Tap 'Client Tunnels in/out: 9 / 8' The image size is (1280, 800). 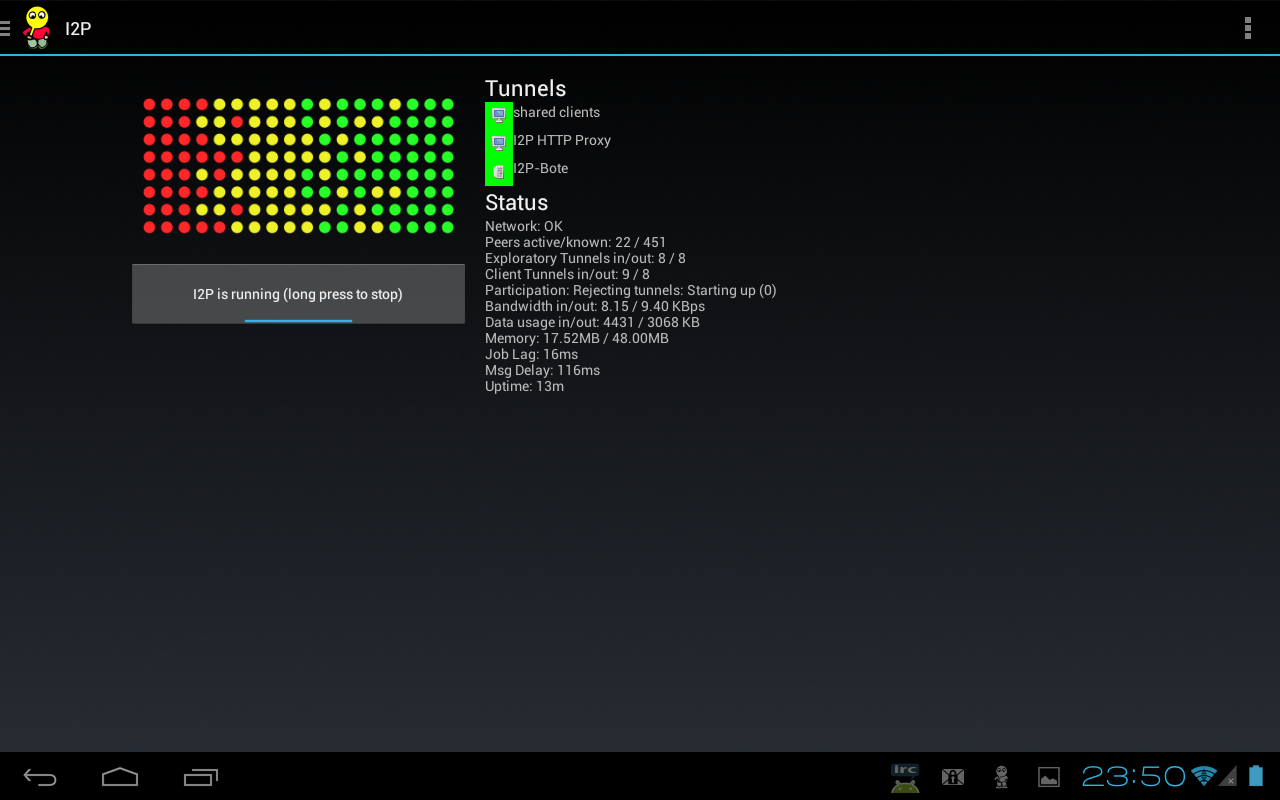(567, 274)
